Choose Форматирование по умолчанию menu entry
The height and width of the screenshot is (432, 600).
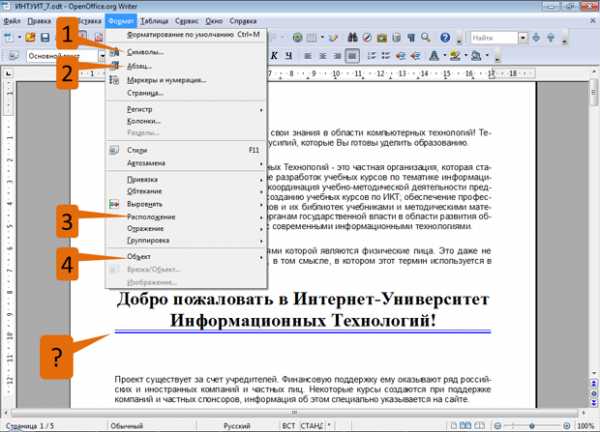186,35
